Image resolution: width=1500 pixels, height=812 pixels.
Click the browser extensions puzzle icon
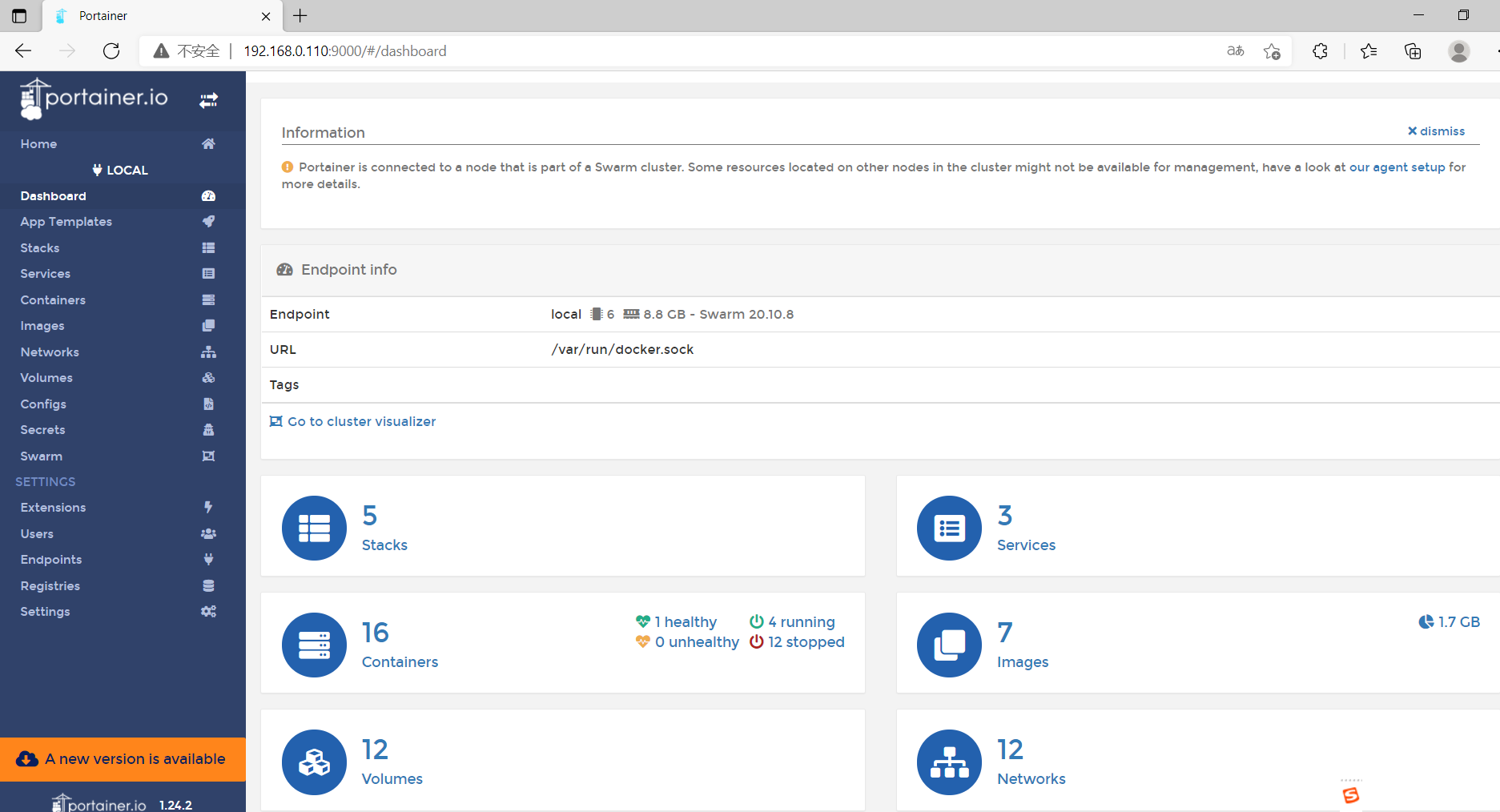coord(1320,51)
